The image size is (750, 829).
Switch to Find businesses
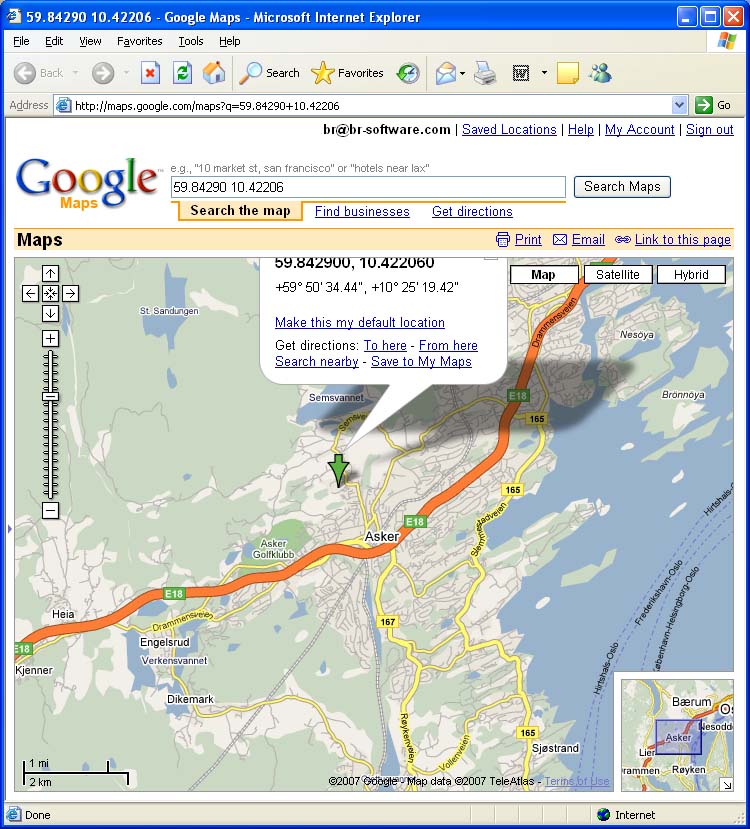click(x=362, y=211)
